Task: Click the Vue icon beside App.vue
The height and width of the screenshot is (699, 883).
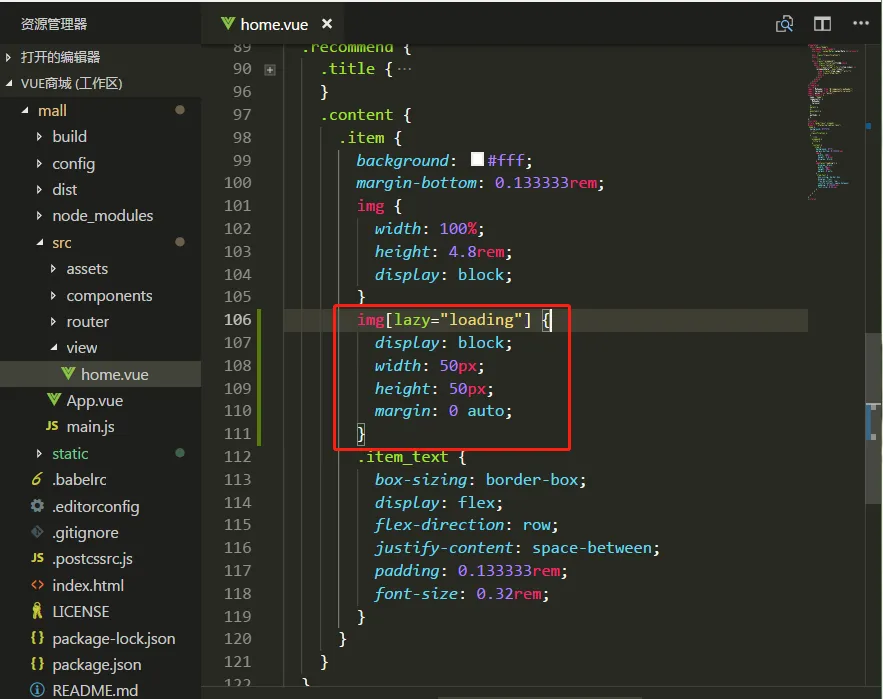Action: pyautogui.click(x=54, y=400)
